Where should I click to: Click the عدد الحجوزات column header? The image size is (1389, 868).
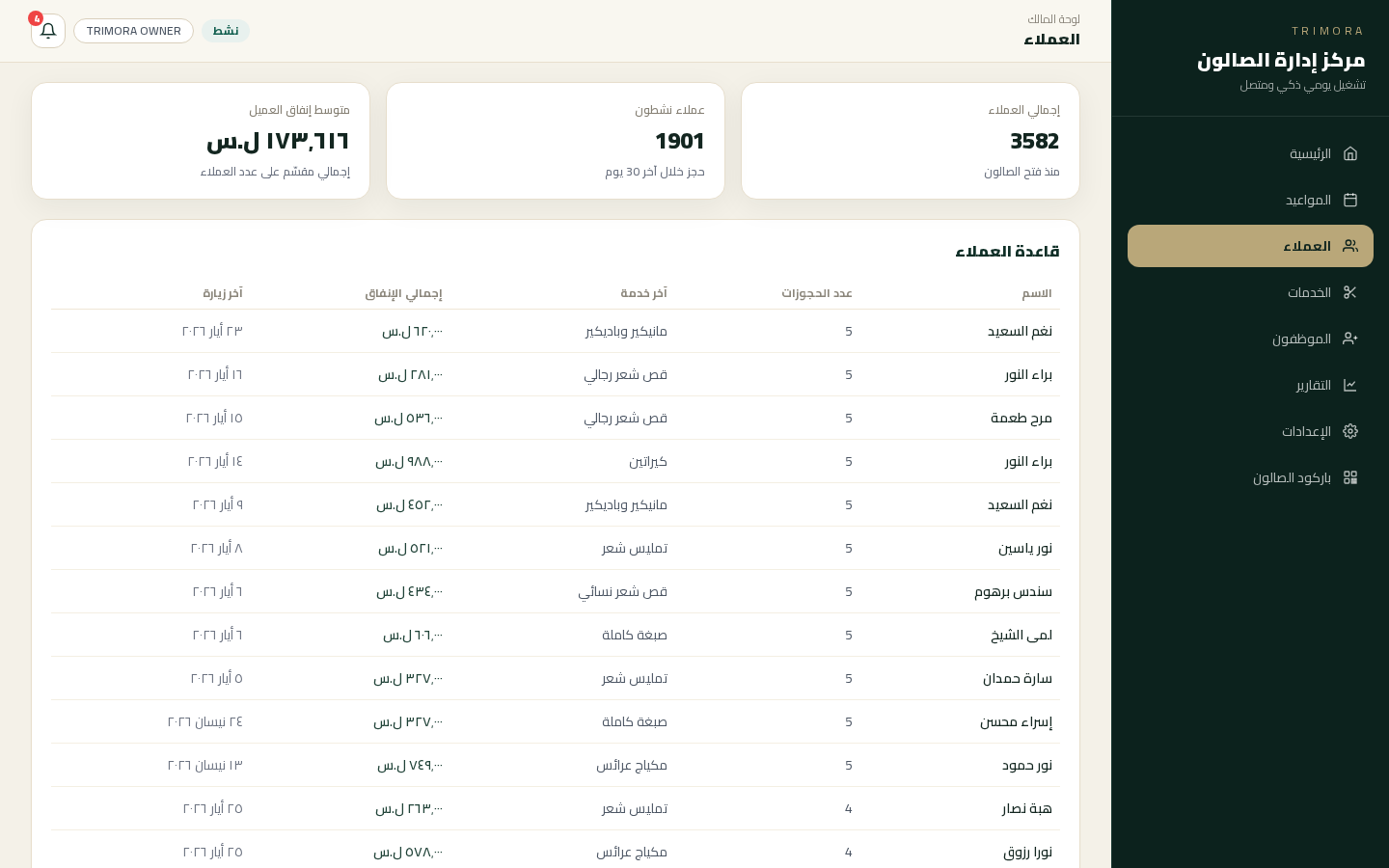(x=817, y=293)
